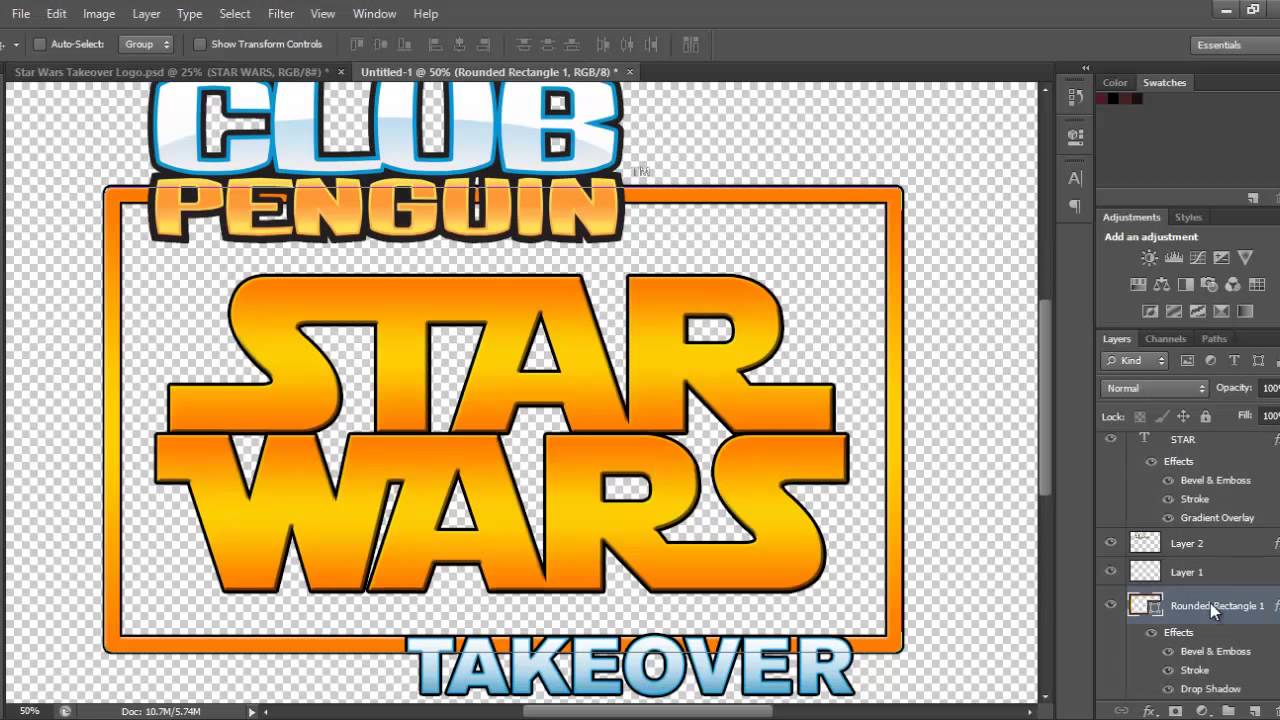Open the Filter menu
The height and width of the screenshot is (720, 1280).
tap(281, 14)
